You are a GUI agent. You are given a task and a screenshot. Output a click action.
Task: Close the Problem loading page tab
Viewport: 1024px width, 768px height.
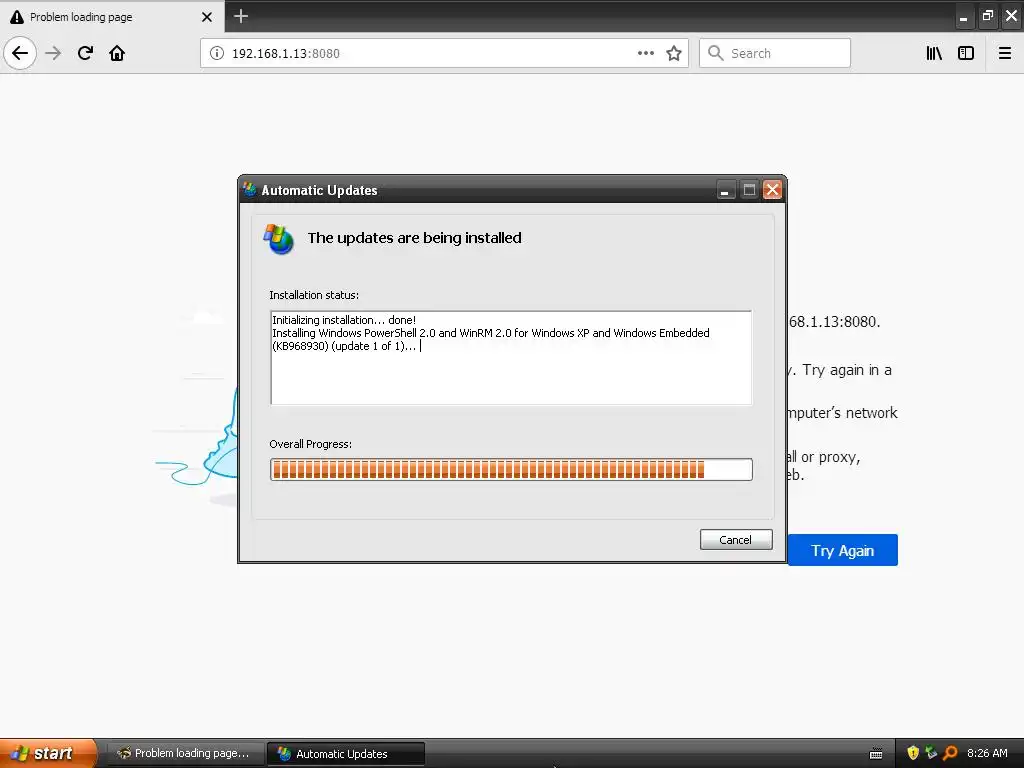206,17
